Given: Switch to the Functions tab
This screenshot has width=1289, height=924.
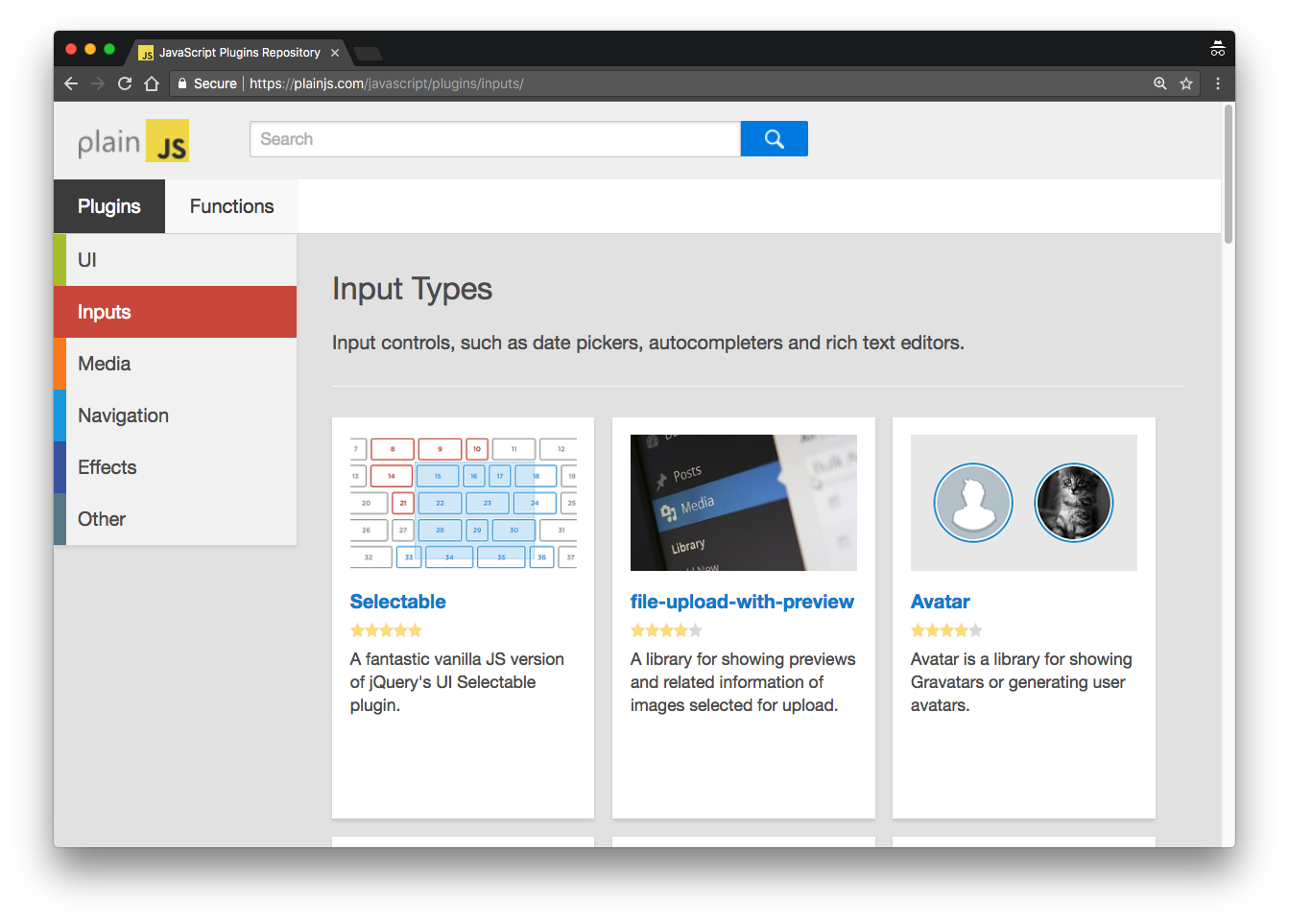Looking at the screenshot, I should click(x=231, y=206).
